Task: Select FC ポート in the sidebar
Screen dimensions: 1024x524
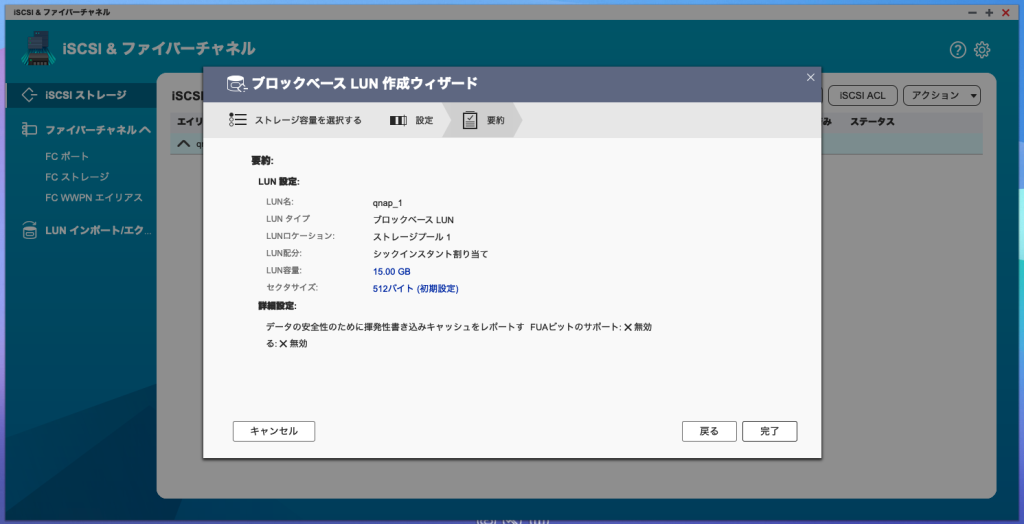Action: point(67,157)
